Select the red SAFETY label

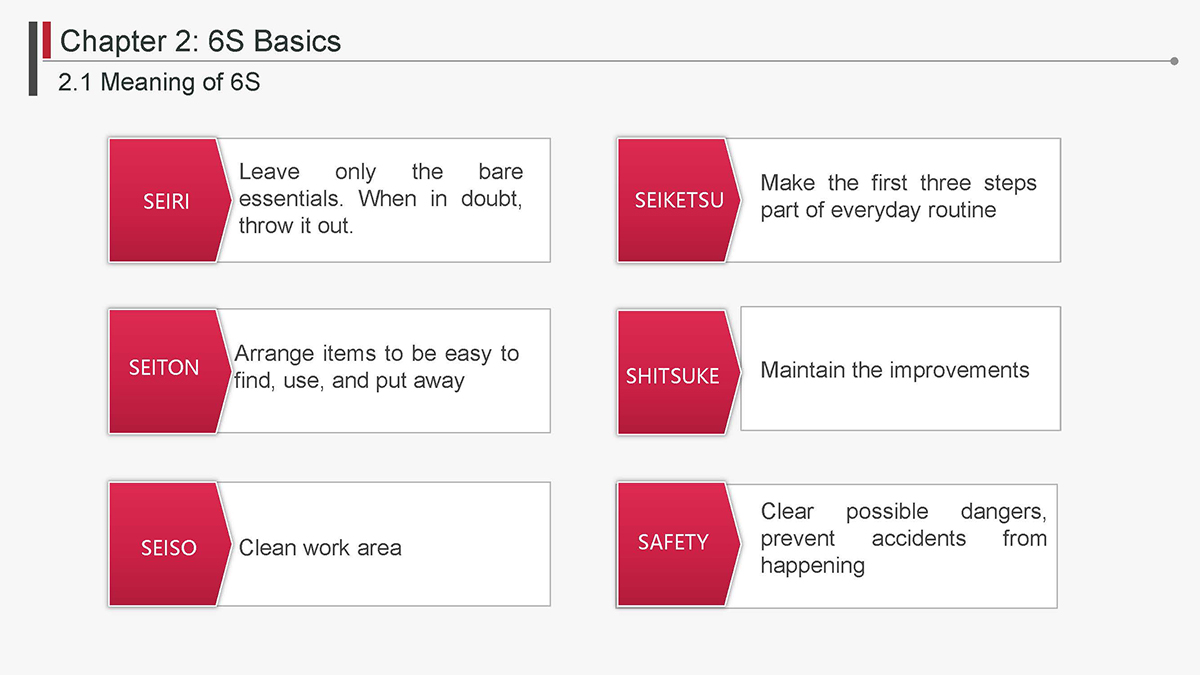[673, 543]
